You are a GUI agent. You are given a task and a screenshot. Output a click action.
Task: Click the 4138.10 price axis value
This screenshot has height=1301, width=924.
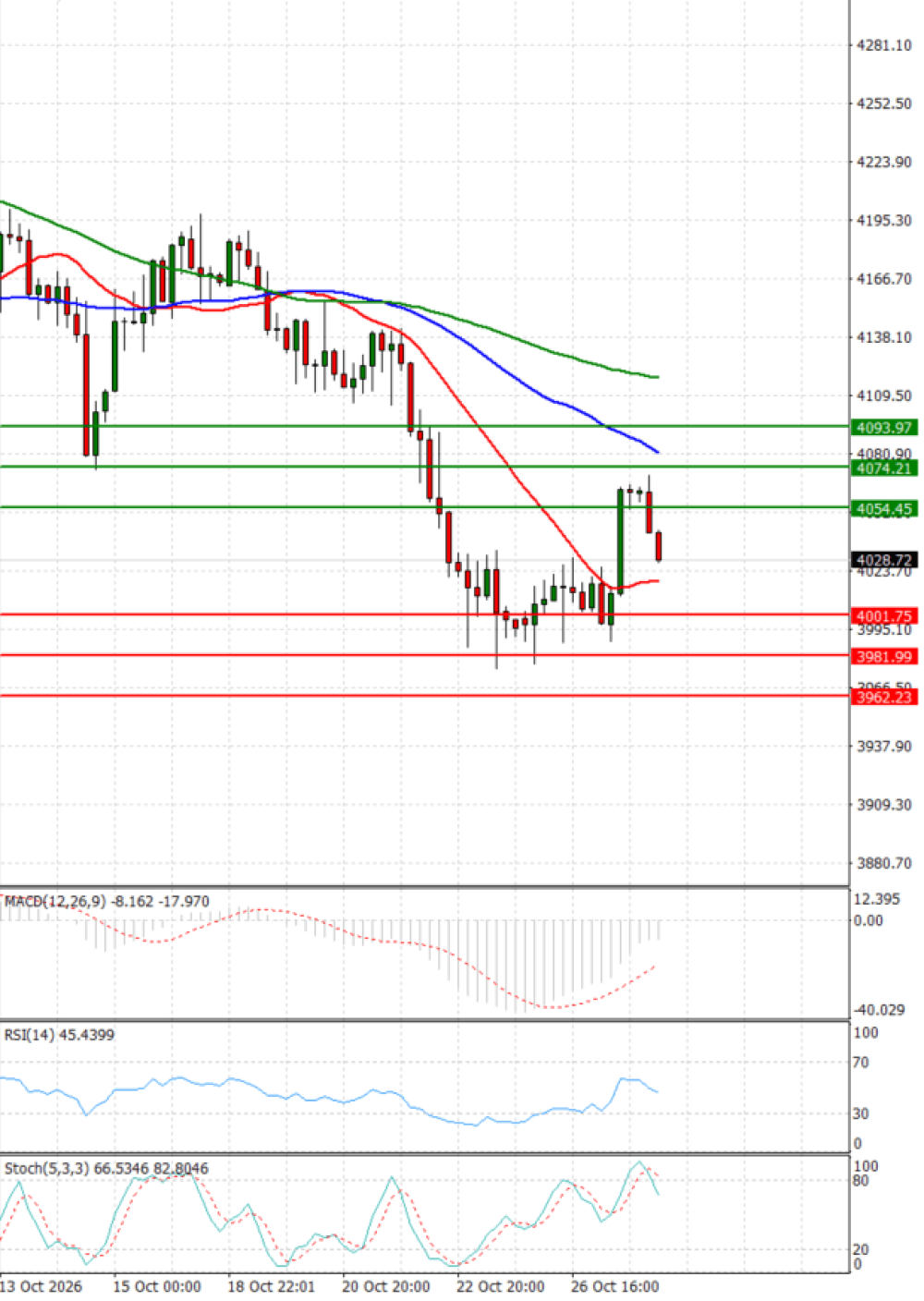click(884, 337)
